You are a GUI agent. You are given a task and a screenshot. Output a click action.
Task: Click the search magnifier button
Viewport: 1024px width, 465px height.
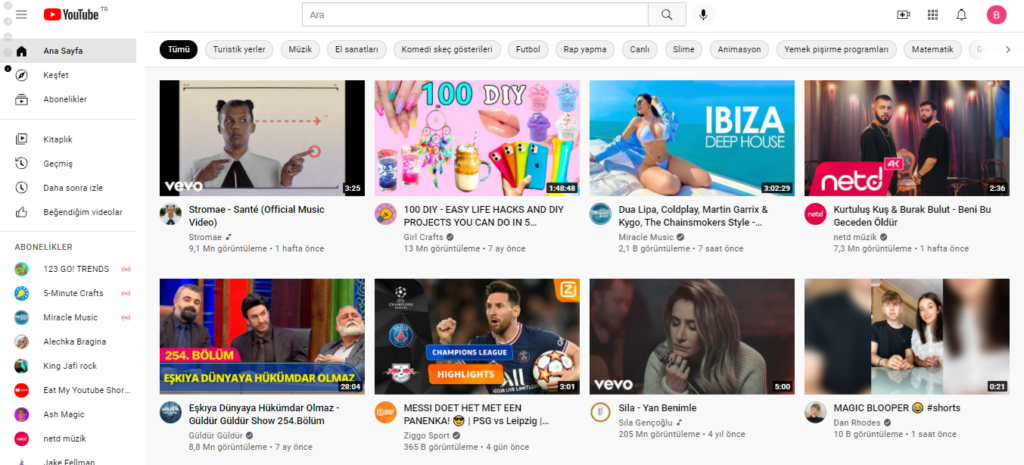coord(667,14)
